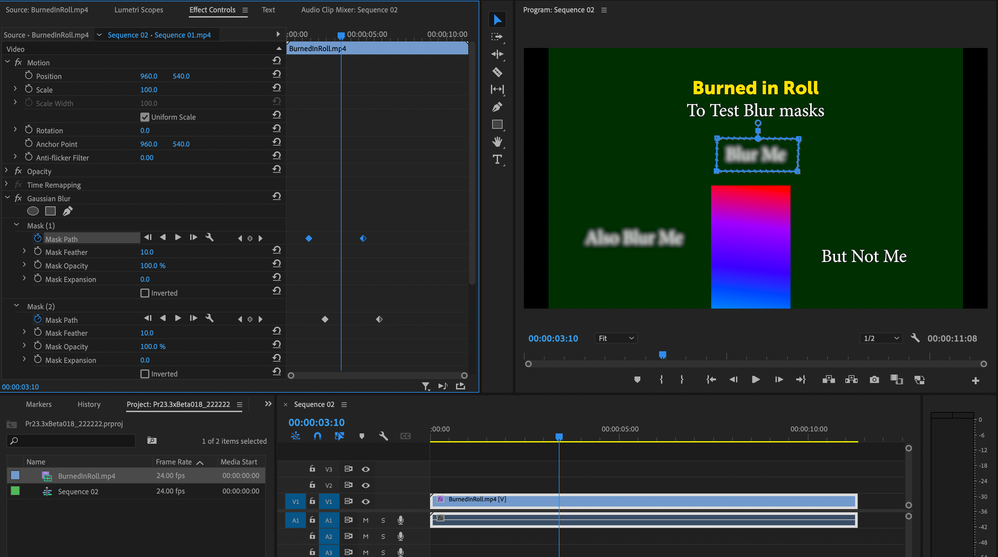The width and height of the screenshot is (998, 557).
Task: Uncheck Uniform Scale checkbox
Action: (x=144, y=117)
